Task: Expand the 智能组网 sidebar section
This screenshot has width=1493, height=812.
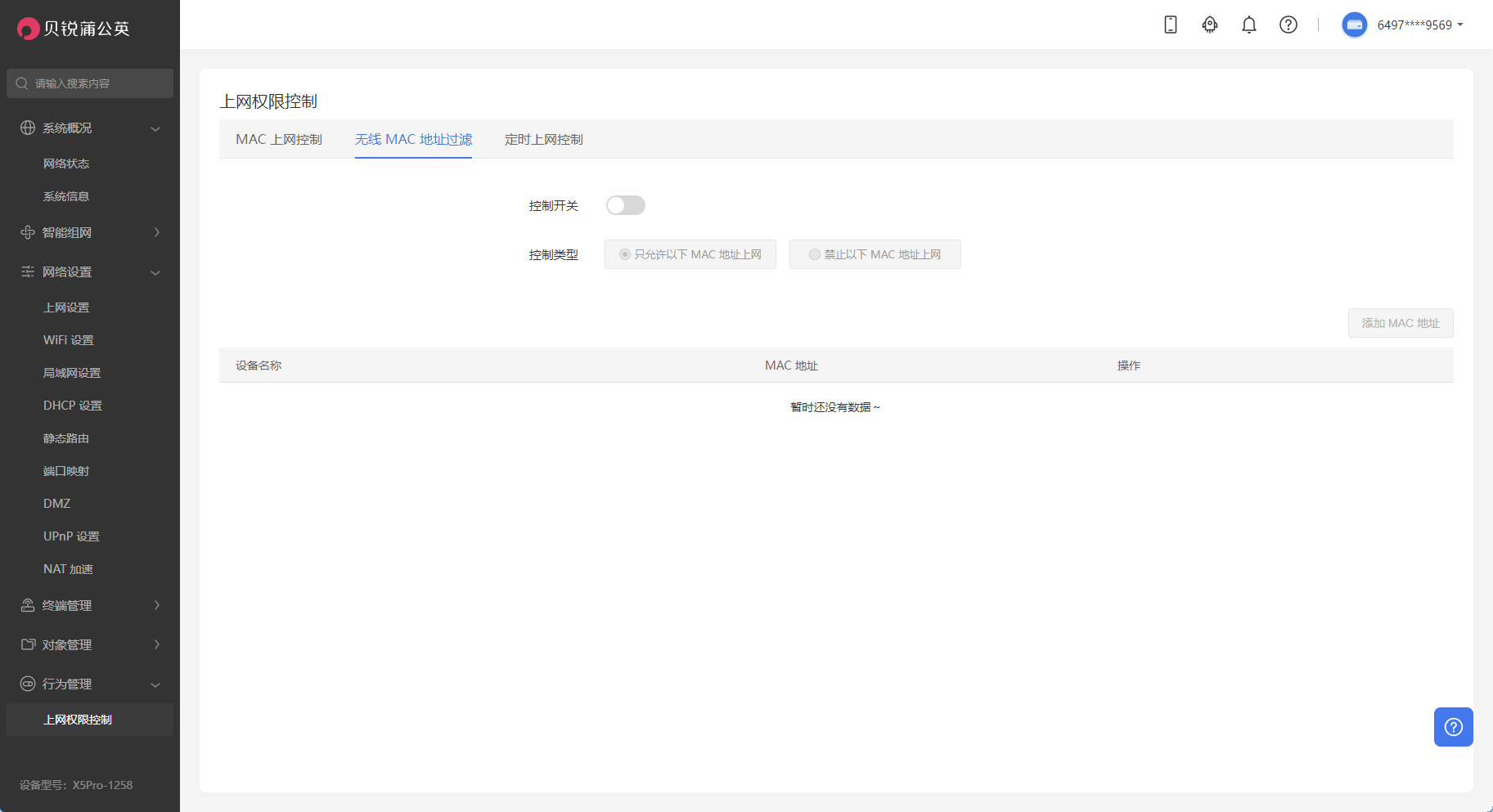Action: pos(90,232)
